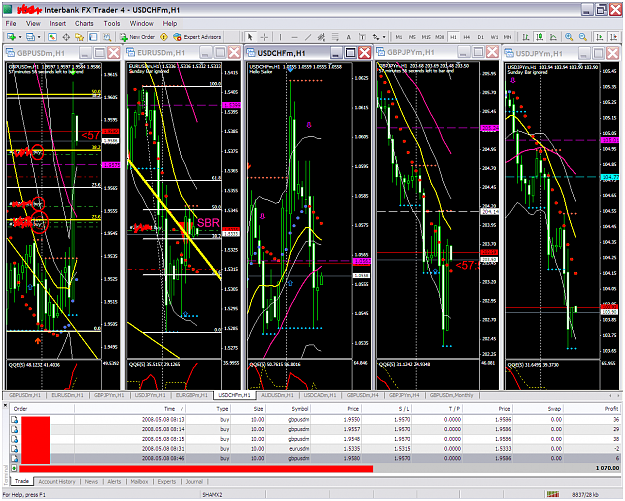Image resolution: width=625 pixels, height=501 pixels.
Task: Expand the Profiles dropdown arrow
Action: tap(39, 37)
